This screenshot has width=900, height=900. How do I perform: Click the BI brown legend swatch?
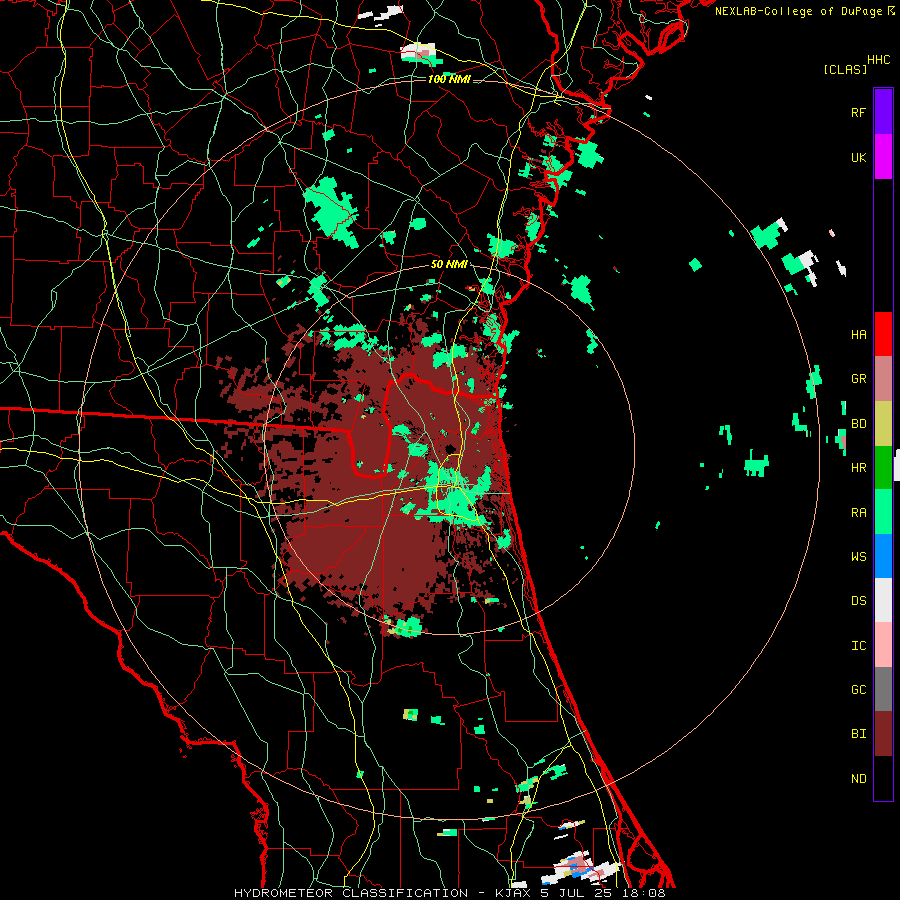coord(883,734)
